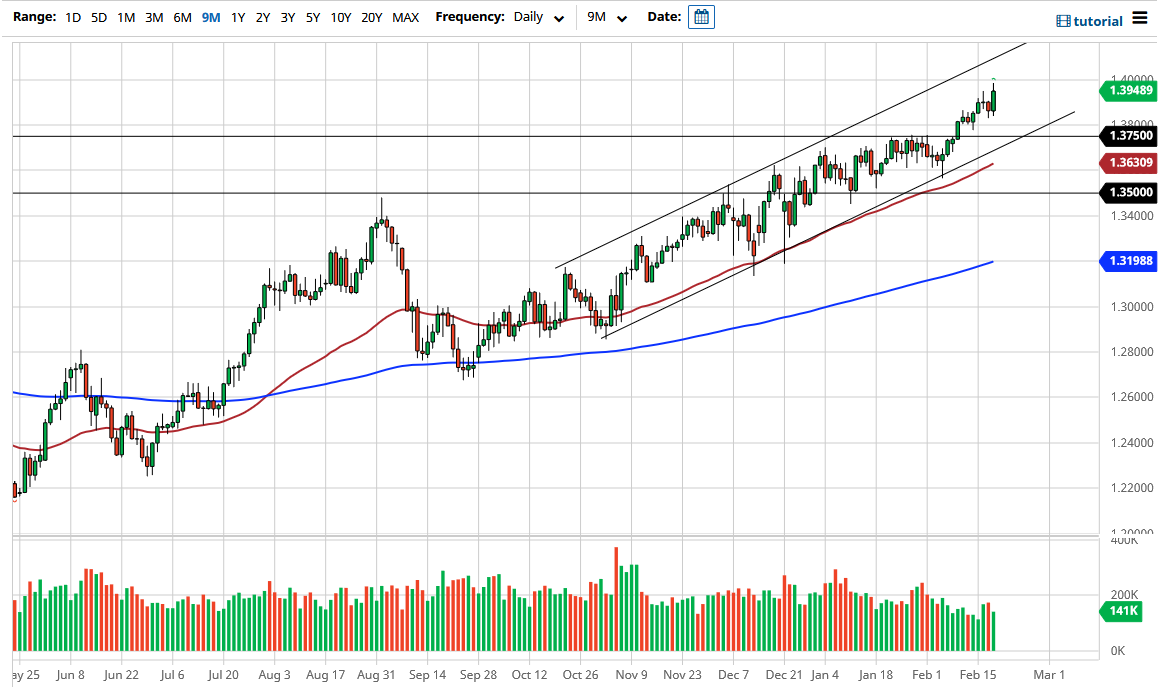Select the 5D range
The width and height of the screenshot is (1159, 698).
point(98,17)
